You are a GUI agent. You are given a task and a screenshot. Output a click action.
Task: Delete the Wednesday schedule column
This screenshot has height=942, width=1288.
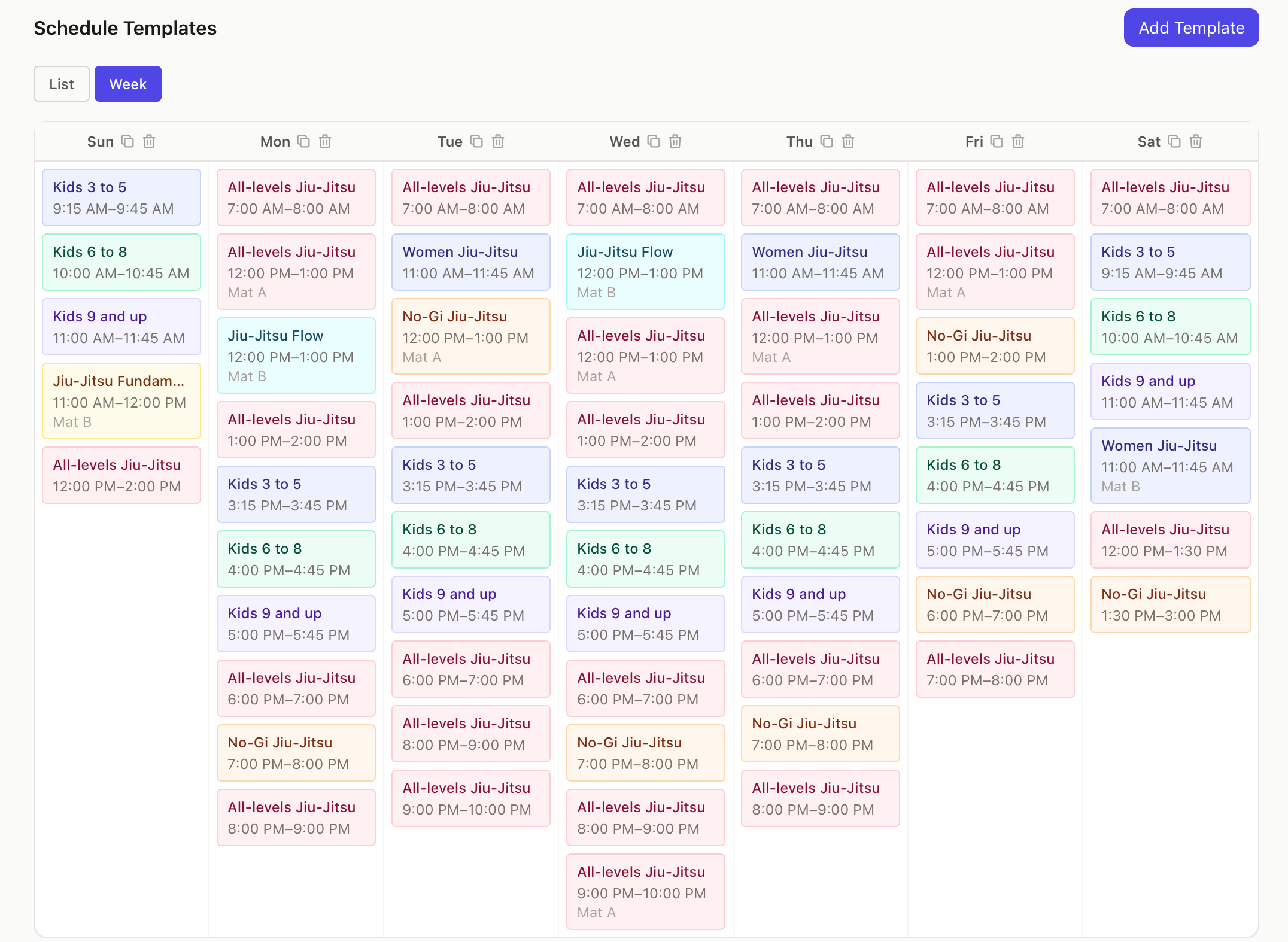pos(675,141)
